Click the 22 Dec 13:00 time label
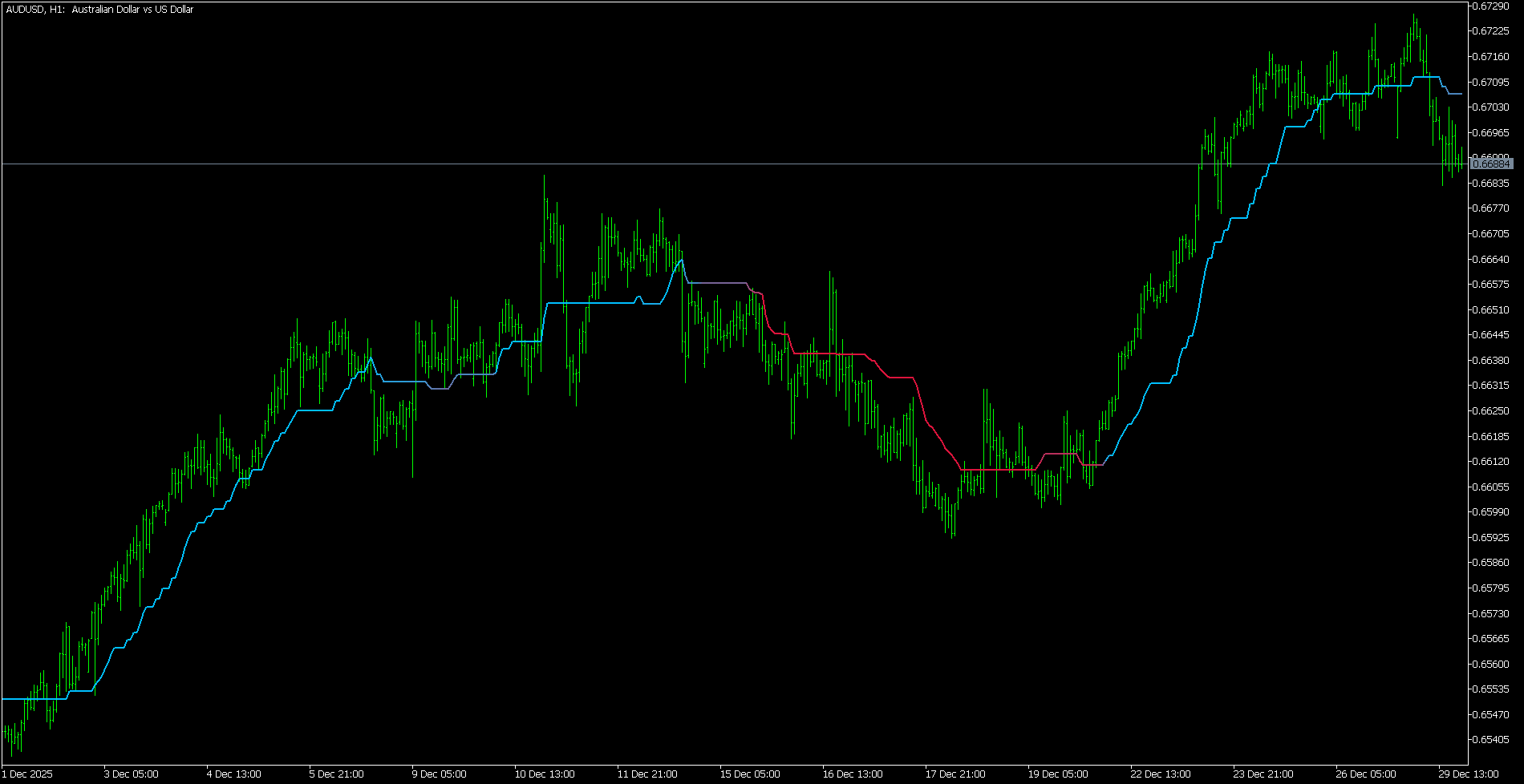This screenshot has width=1524, height=784. [1161, 774]
